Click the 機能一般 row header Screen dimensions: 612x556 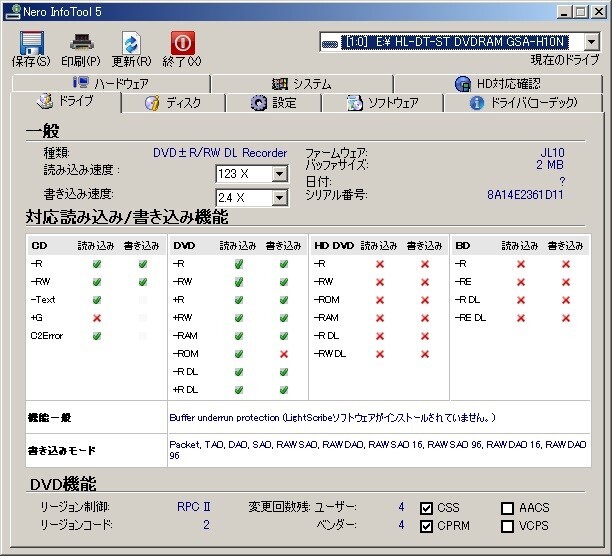pyautogui.click(x=50, y=418)
